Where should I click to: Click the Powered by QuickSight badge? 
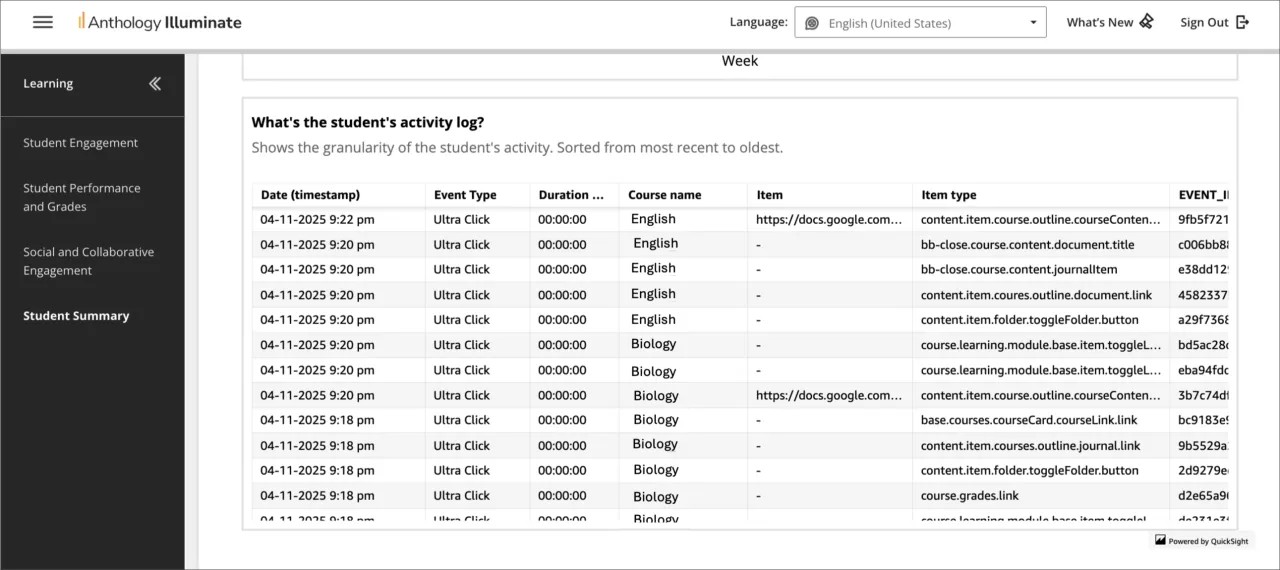(1201, 541)
